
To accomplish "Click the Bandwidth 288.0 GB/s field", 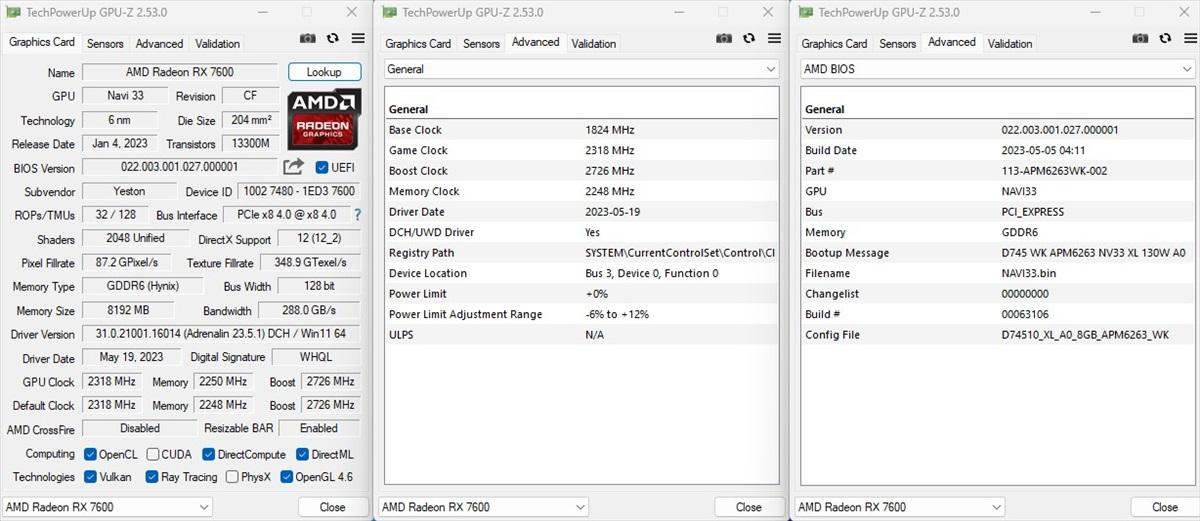I will tap(308, 310).
